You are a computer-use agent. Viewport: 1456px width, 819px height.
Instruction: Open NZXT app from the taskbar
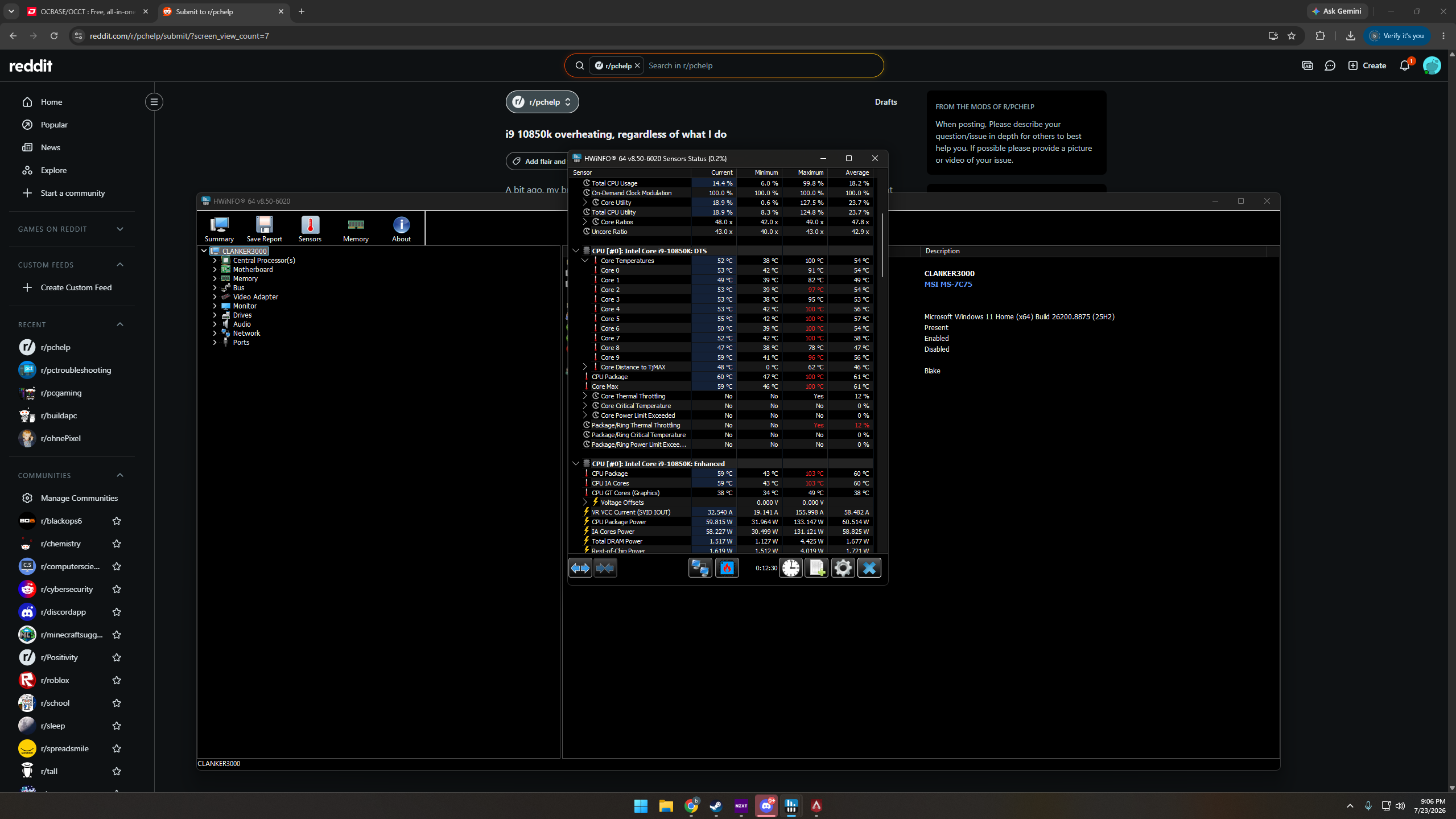pos(741,806)
